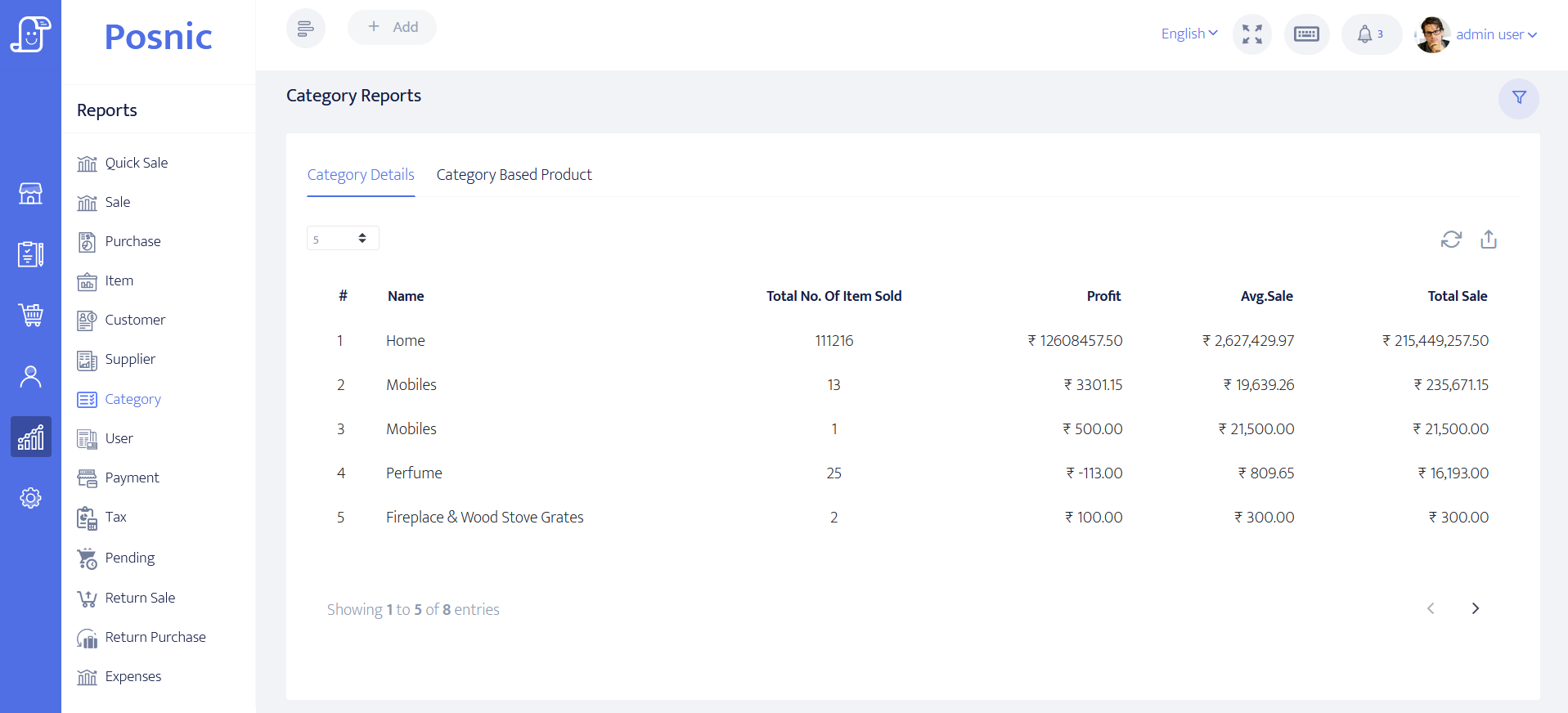Click the filter funnel icon
The width and height of the screenshot is (1568, 713).
(1518, 98)
